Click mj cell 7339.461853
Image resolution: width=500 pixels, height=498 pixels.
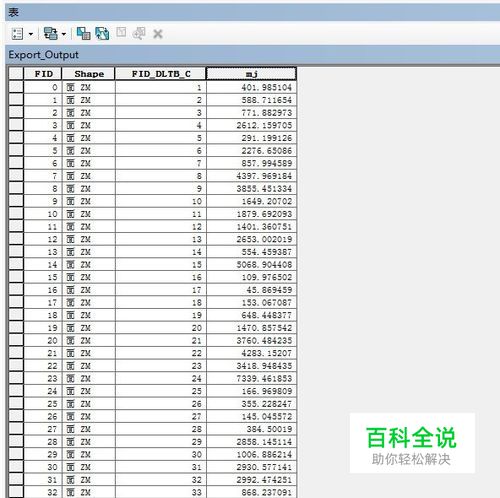coord(251,379)
